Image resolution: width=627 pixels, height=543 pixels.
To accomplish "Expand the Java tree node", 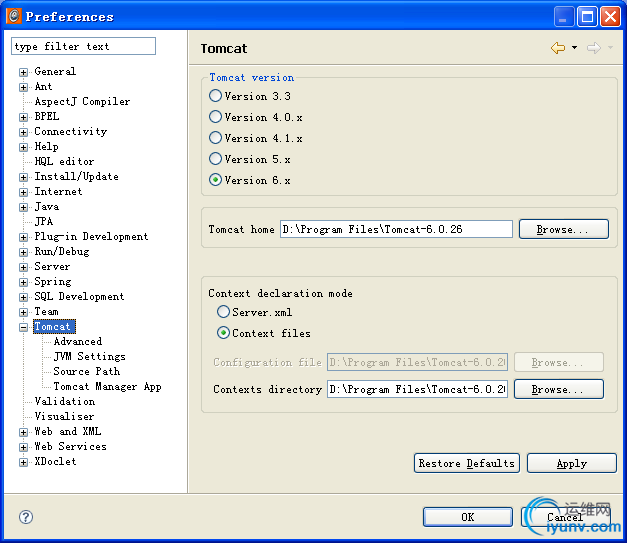I will (x=24, y=207).
